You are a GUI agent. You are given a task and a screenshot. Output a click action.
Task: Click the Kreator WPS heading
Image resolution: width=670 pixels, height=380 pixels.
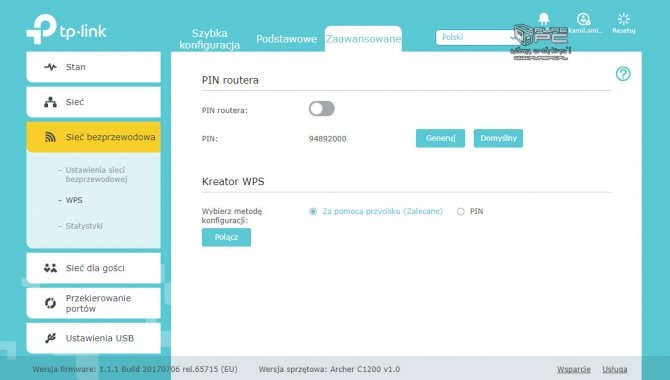tap(233, 182)
